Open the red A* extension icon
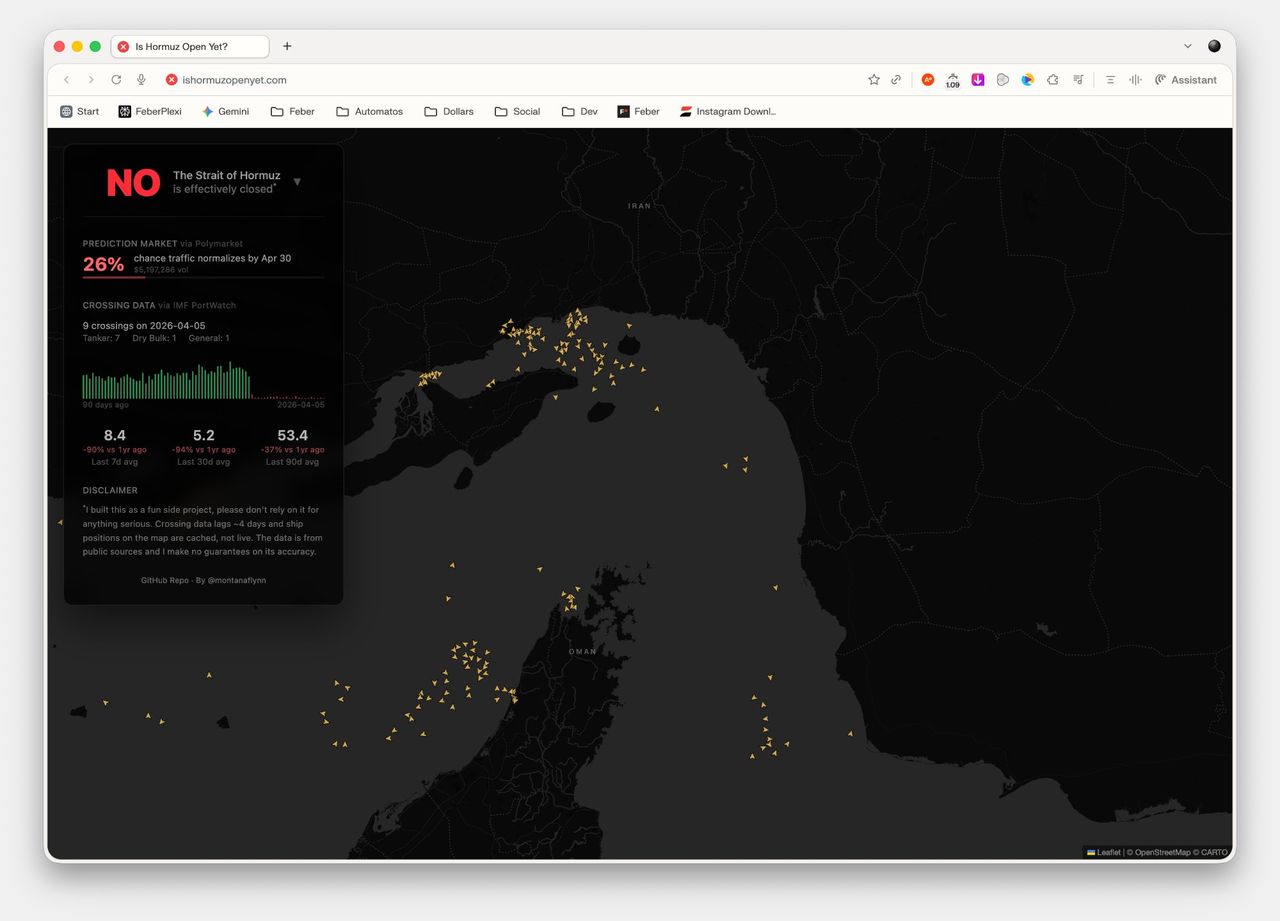1280x921 pixels. (x=927, y=80)
